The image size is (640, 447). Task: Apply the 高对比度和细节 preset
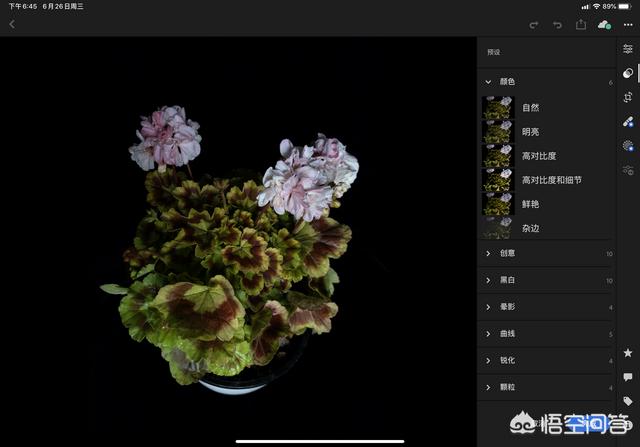tap(549, 180)
